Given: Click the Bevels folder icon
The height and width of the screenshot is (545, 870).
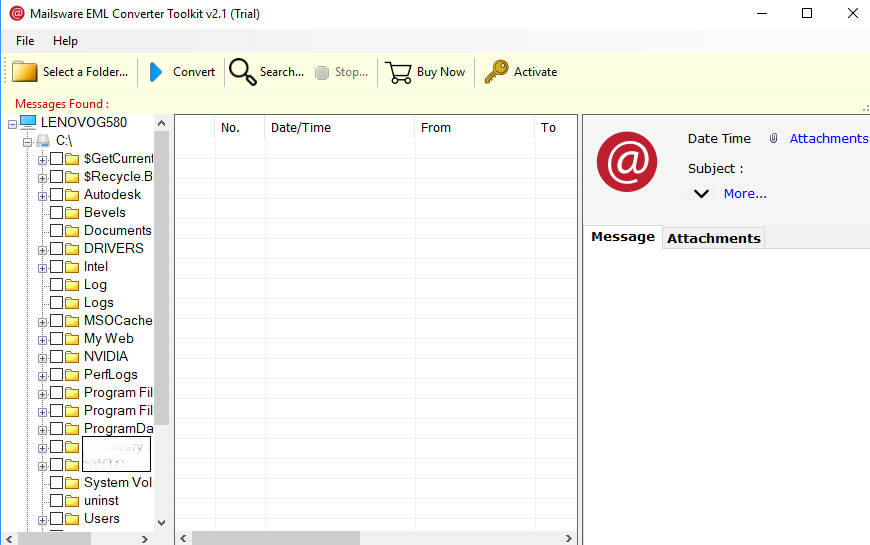Looking at the screenshot, I should point(72,213).
